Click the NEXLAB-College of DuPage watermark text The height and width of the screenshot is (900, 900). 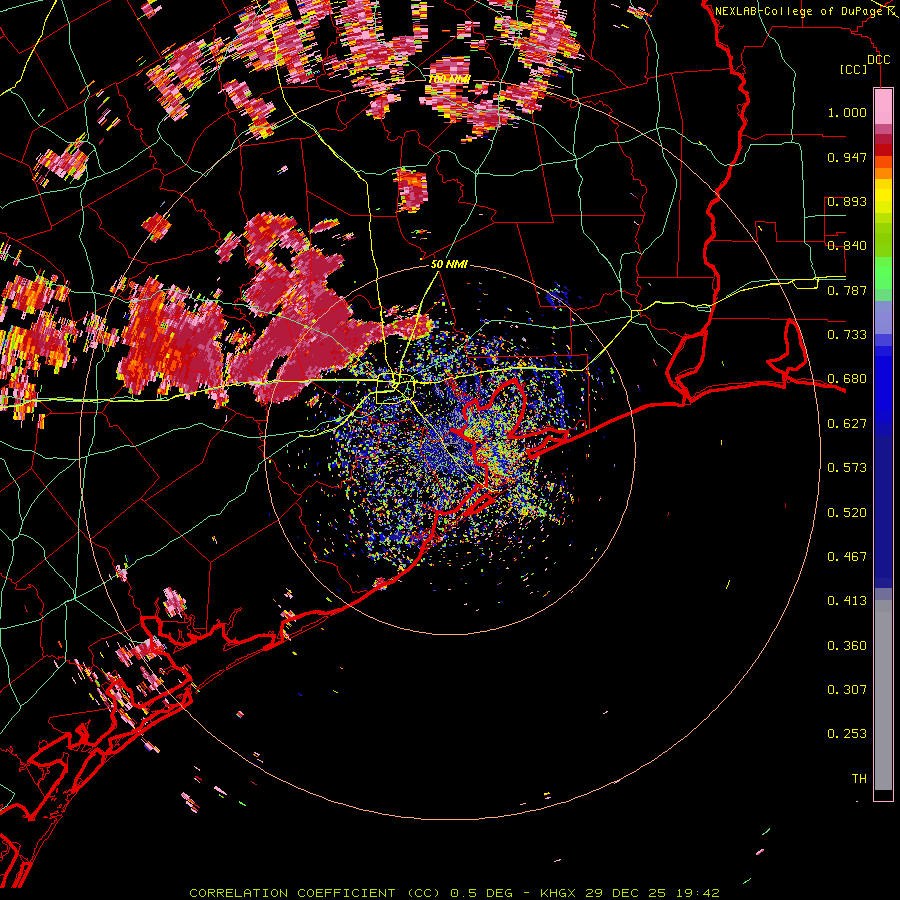click(799, 11)
